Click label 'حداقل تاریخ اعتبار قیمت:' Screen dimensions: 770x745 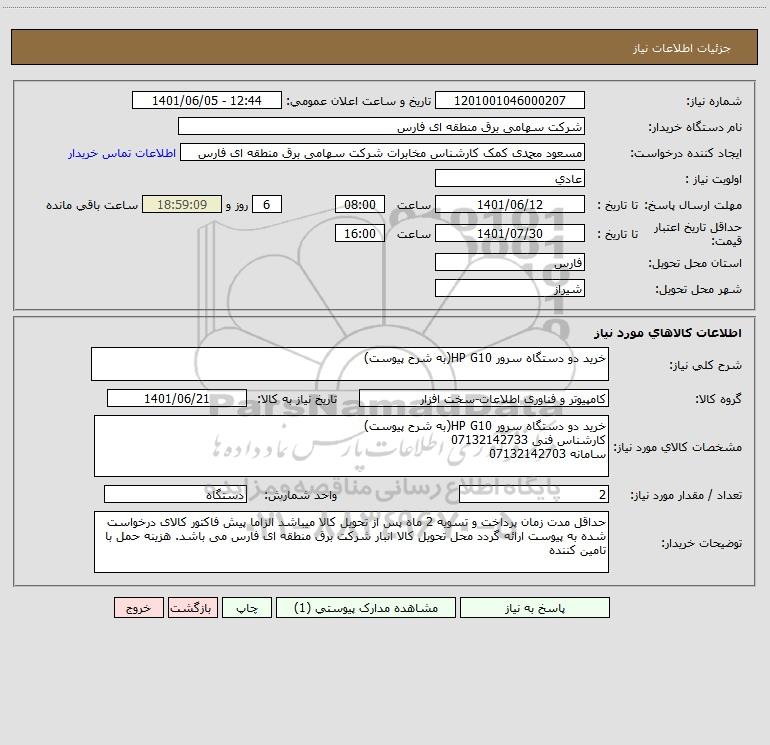(x=698, y=234)
